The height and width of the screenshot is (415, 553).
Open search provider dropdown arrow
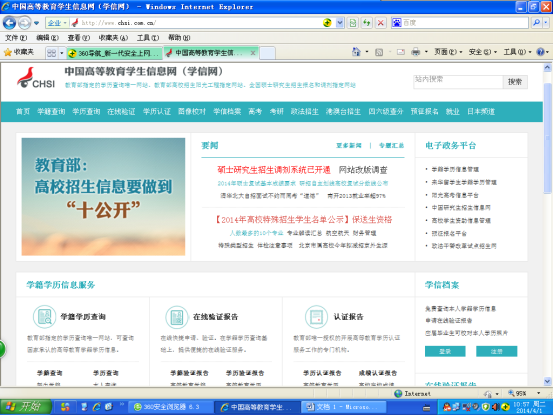[x=546, y=23]
